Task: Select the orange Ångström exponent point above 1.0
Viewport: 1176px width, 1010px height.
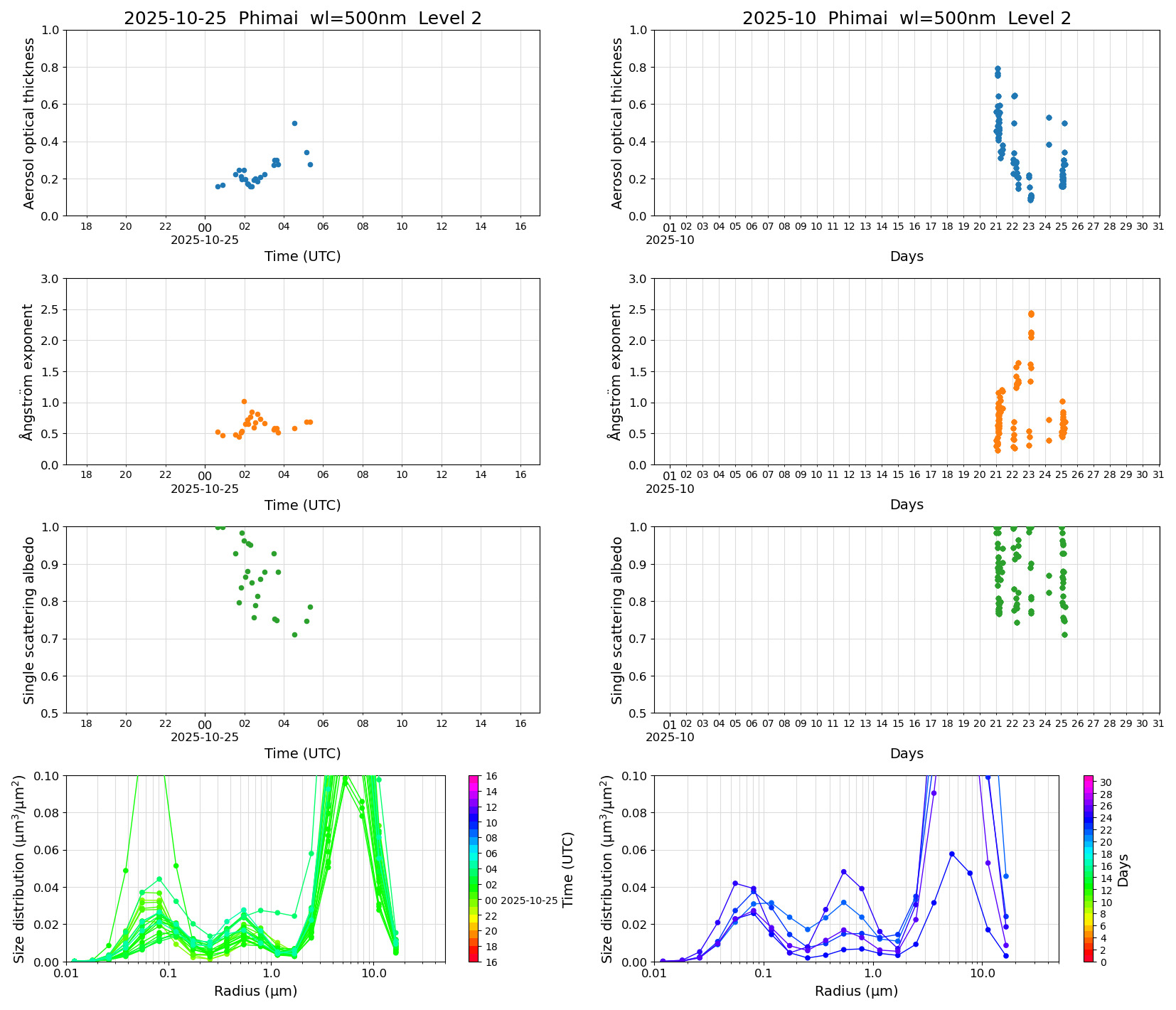Action: (244, 401)
